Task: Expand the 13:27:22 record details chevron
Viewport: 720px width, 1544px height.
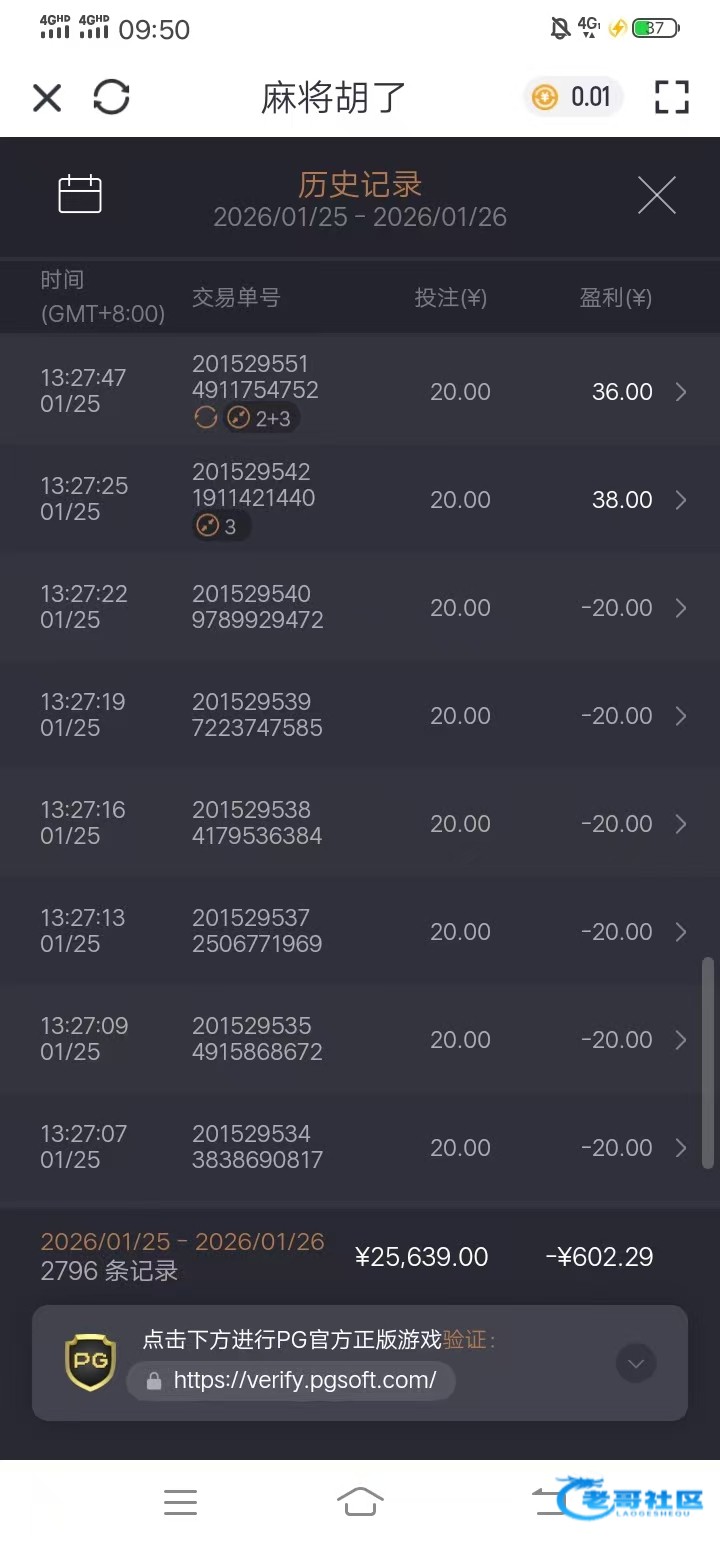Action: 681,608
